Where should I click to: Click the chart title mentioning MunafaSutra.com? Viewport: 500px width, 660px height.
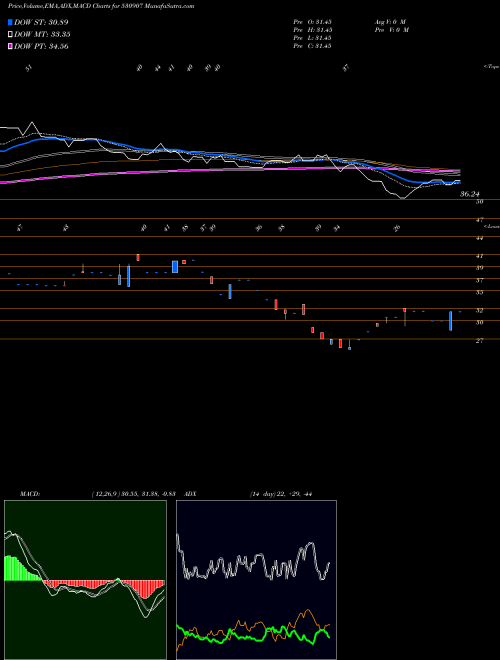coord(101,7)
